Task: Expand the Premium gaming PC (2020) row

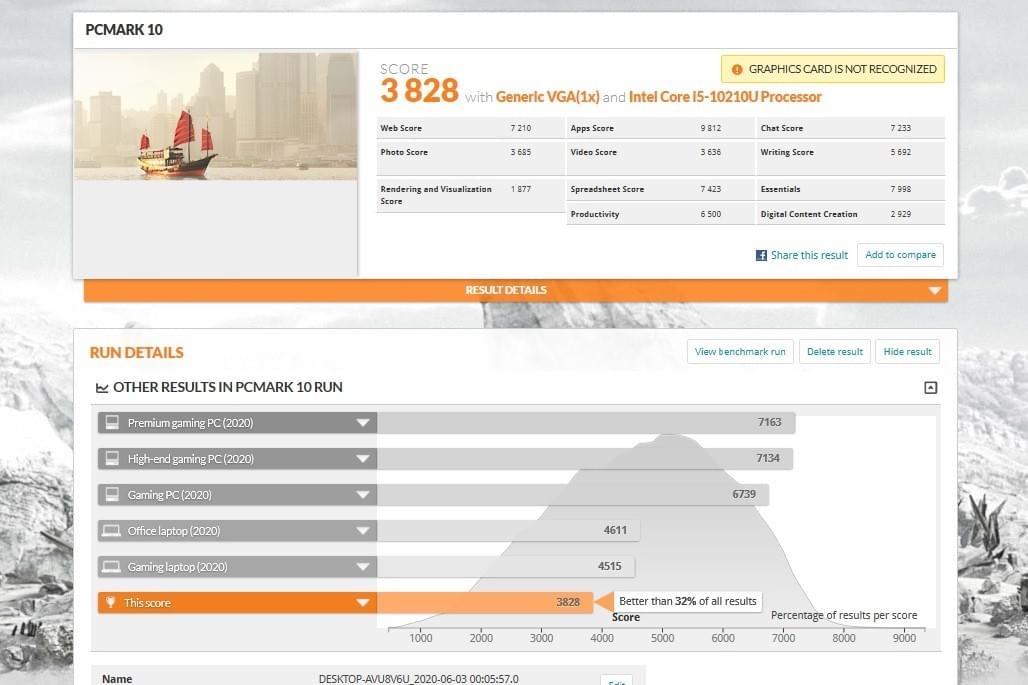Action: pyautogui.click(x=363, y=423)
